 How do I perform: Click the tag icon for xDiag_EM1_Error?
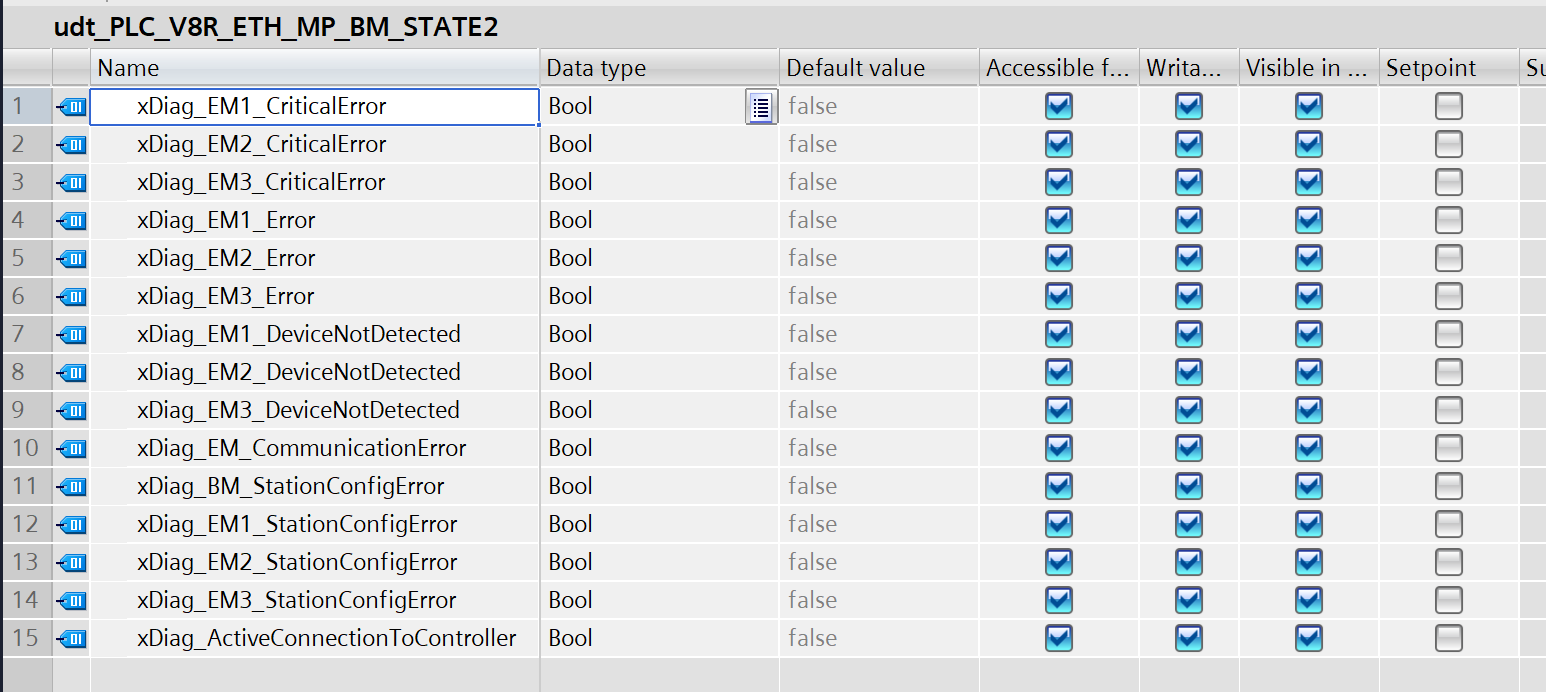tap(72, 221)
